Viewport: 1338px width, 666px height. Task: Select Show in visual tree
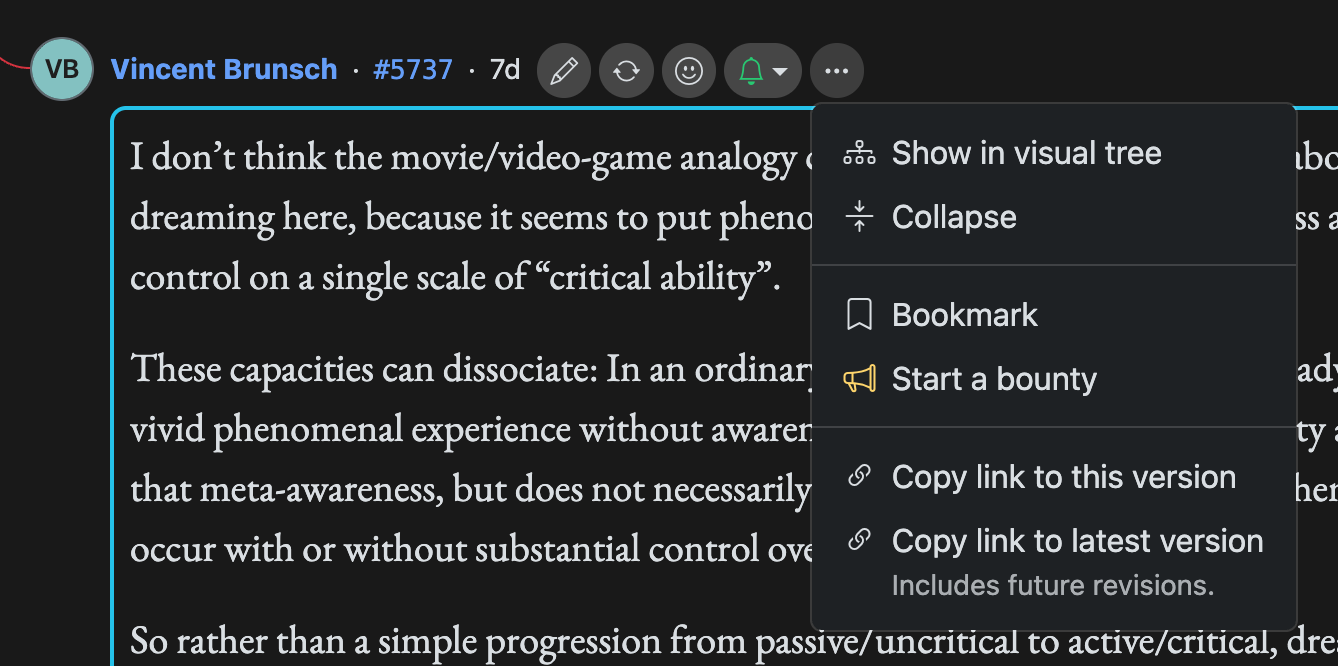tap(1054, 153)
